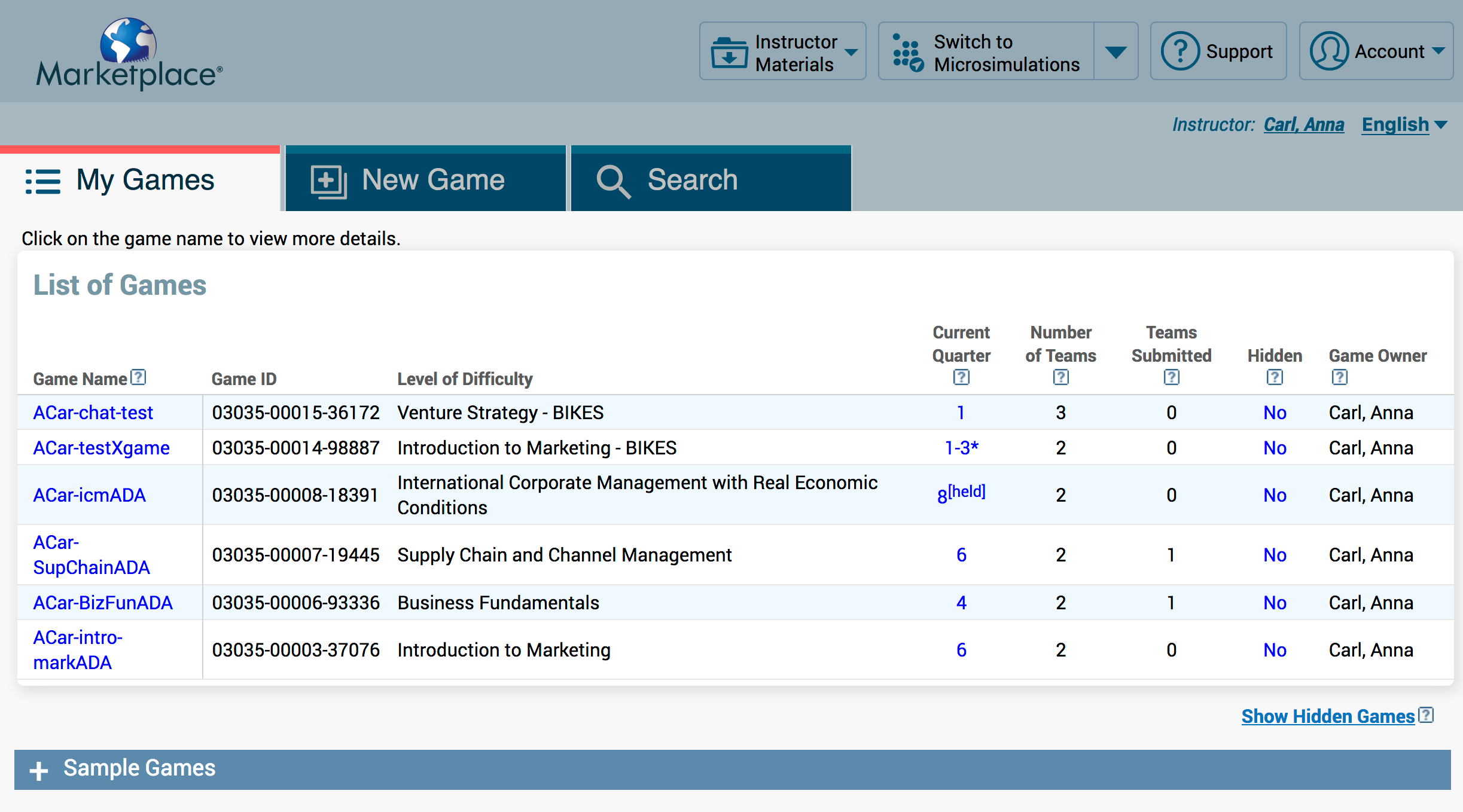Toggle Hidden status No for ACar-BizFunADA
The height and width of the screenshot is (812, 1463).
pyautogui.click(x=1275, y=603)
